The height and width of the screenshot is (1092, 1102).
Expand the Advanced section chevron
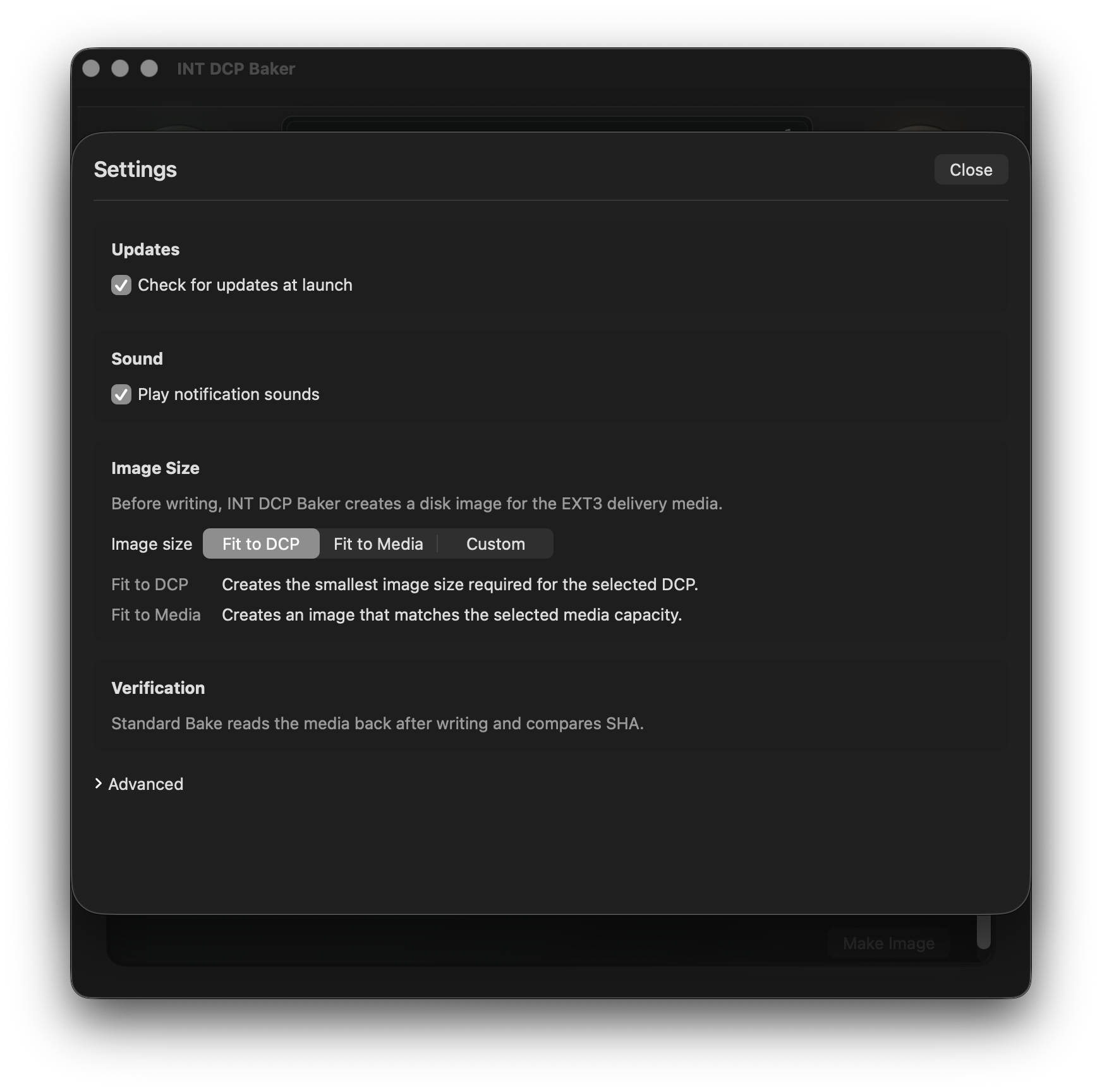point(98,784)
